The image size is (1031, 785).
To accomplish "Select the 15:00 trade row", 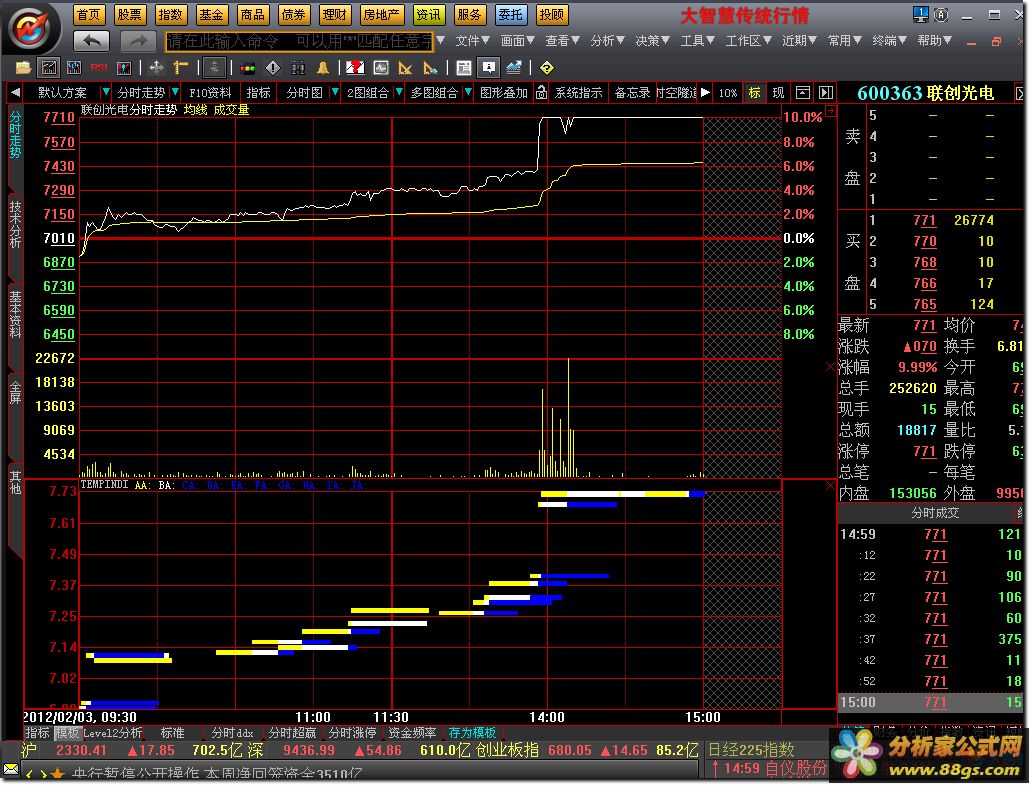I will click(931, 702).
